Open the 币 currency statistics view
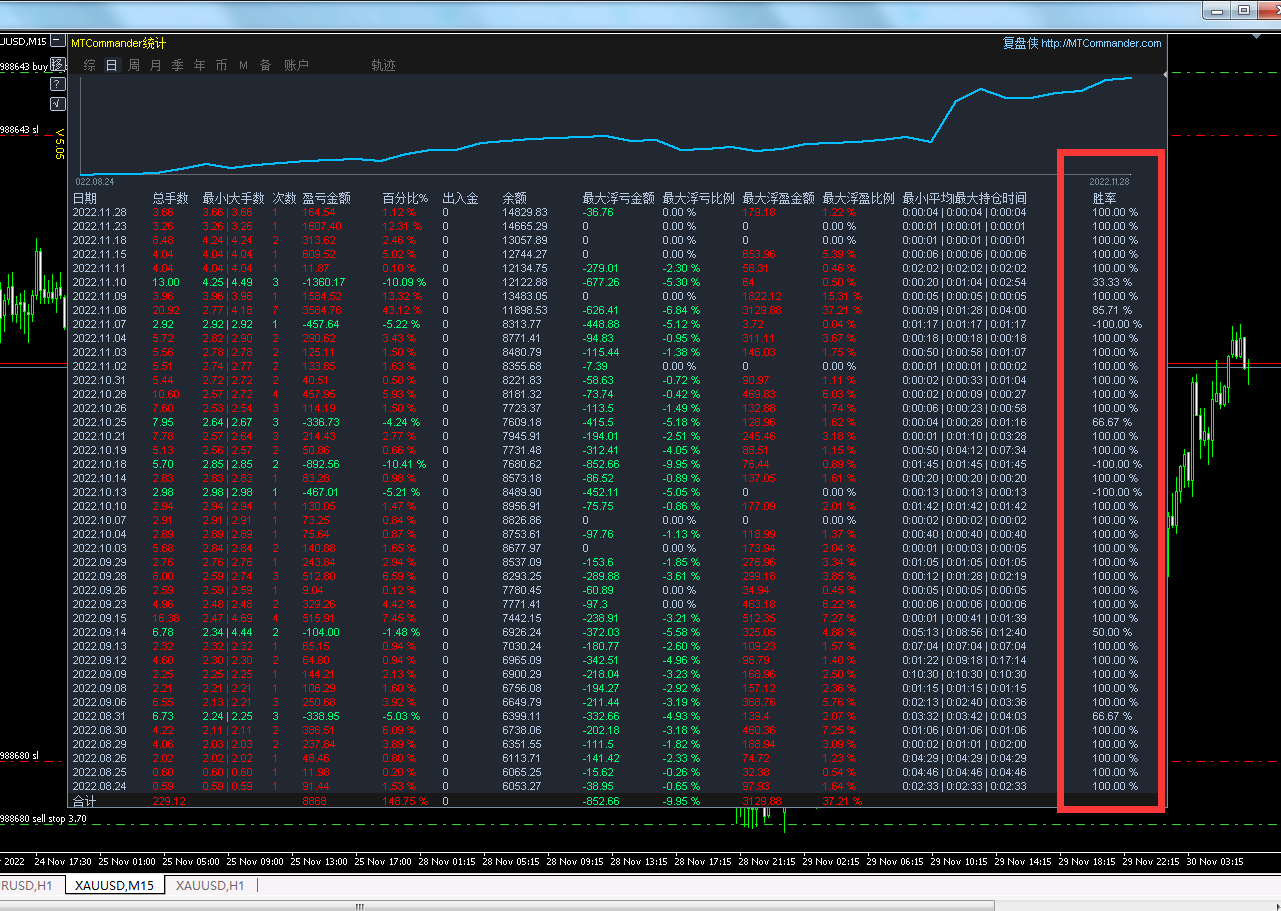 point(221,65)
